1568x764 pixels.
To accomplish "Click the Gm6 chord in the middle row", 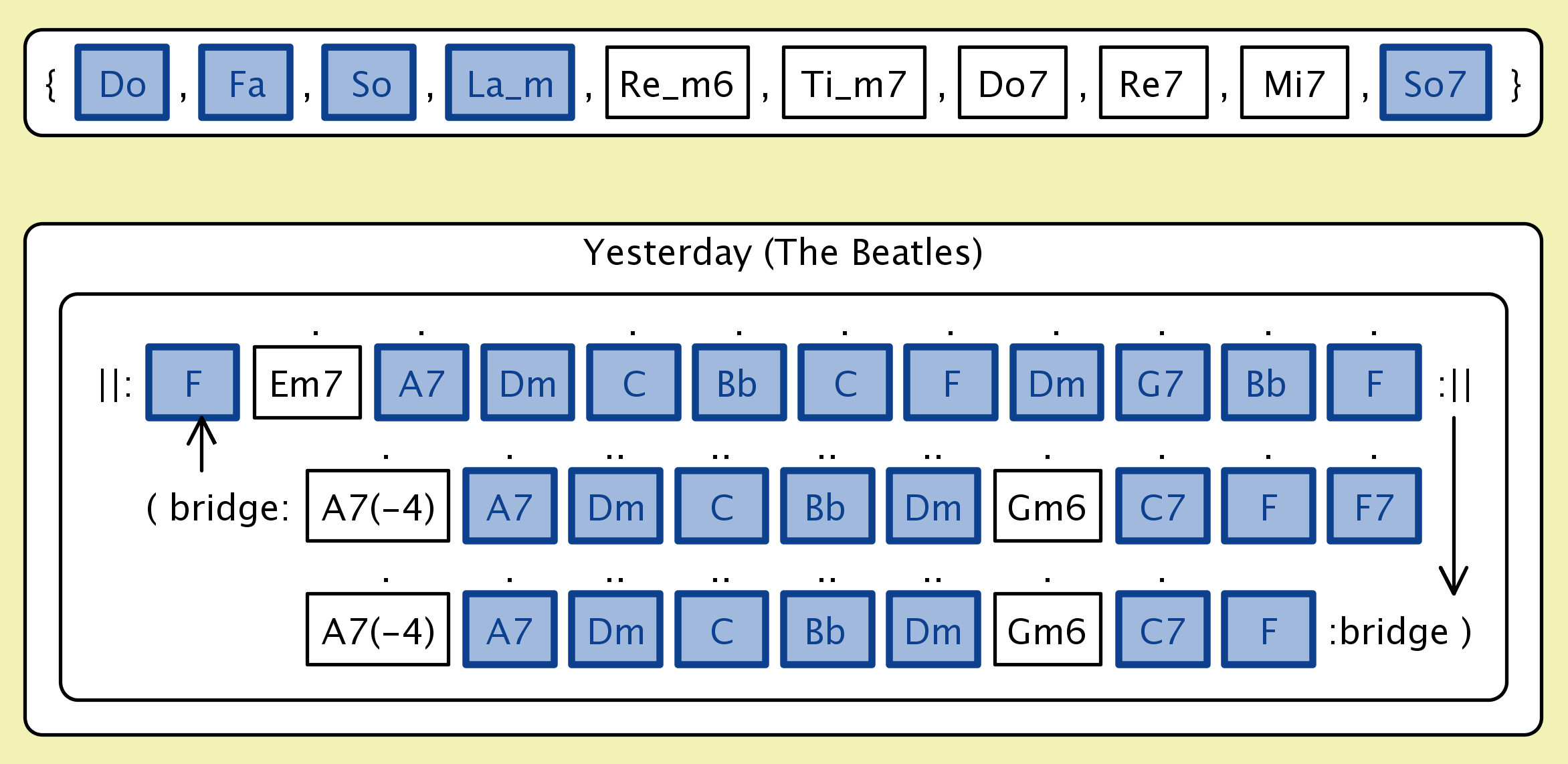I will (1047, 506).
